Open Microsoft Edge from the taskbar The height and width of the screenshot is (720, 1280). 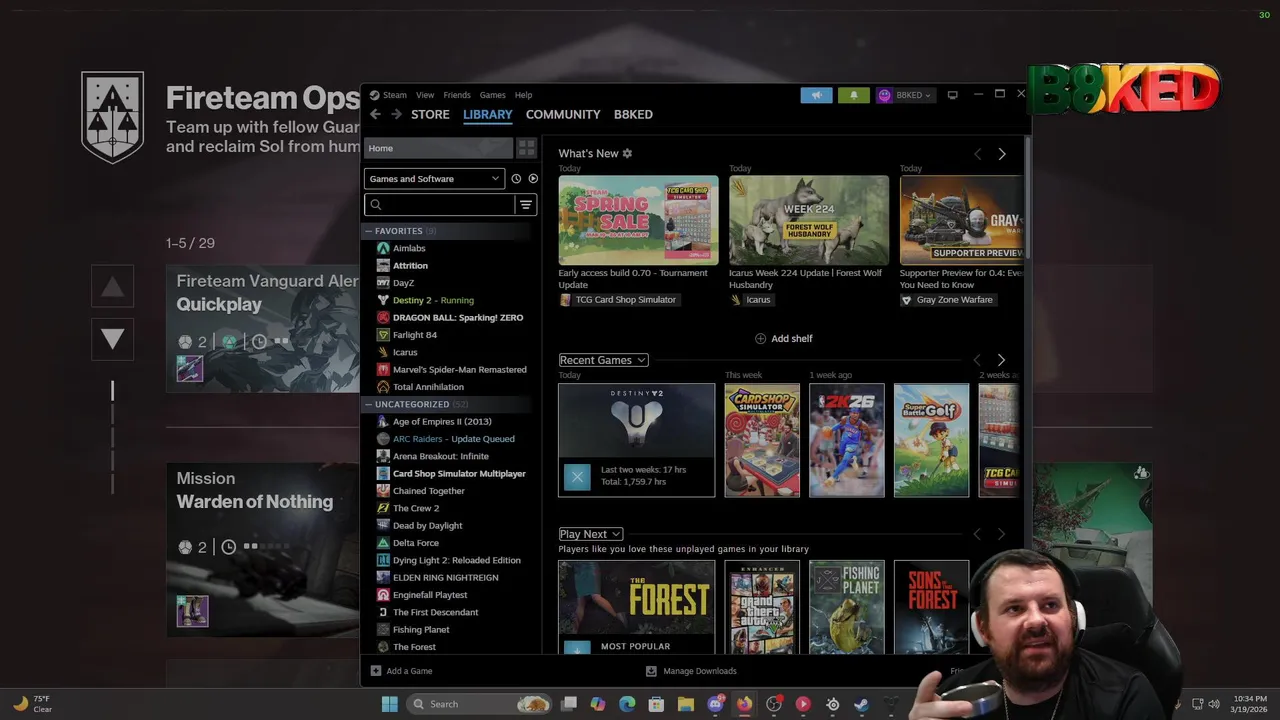click(627, 704)
